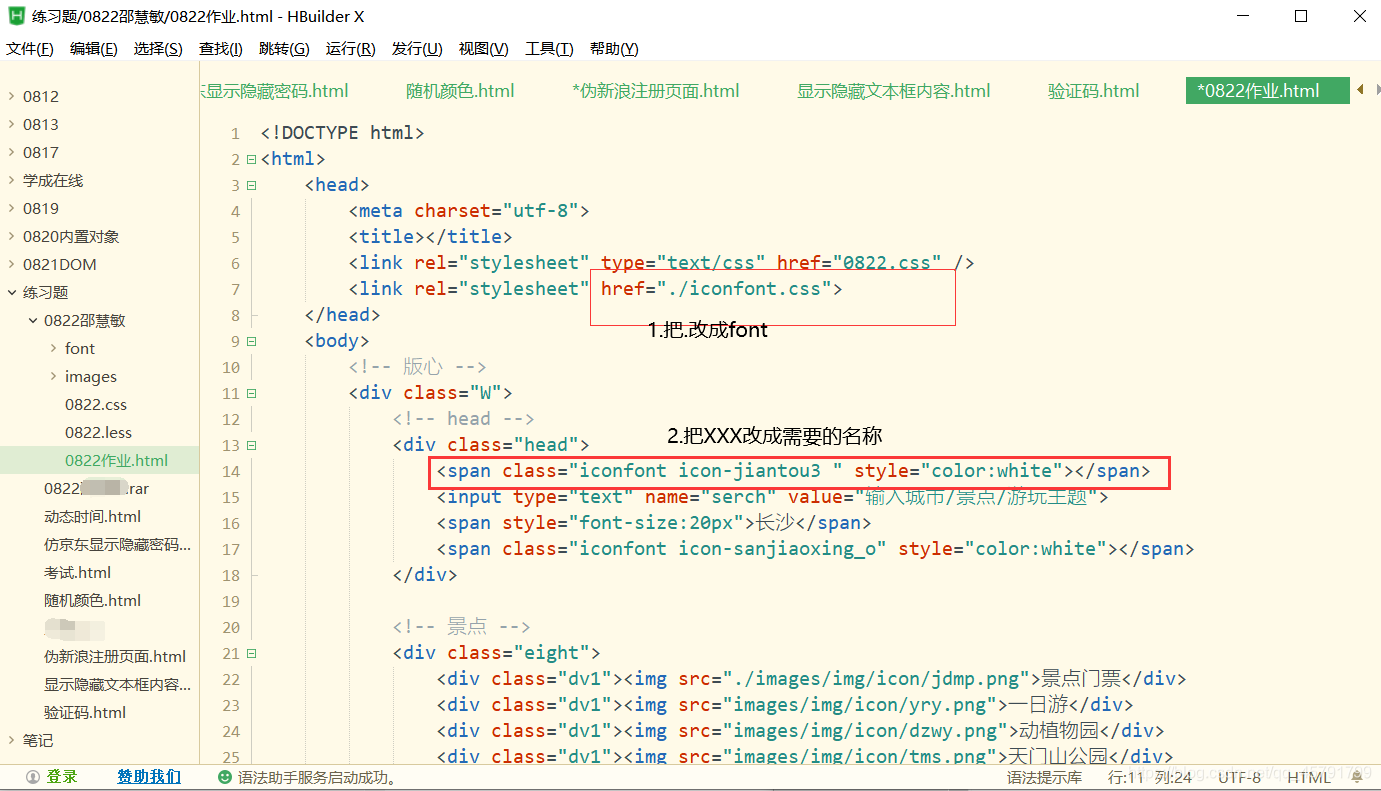
Task: Open 伪新浪注册页面.html in the project tree
Action: [115, 657]
